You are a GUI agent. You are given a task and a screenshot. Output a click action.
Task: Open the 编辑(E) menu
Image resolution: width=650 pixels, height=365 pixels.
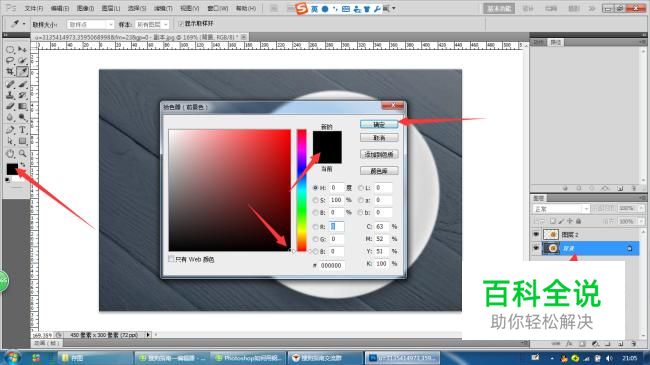coord(60,8)
